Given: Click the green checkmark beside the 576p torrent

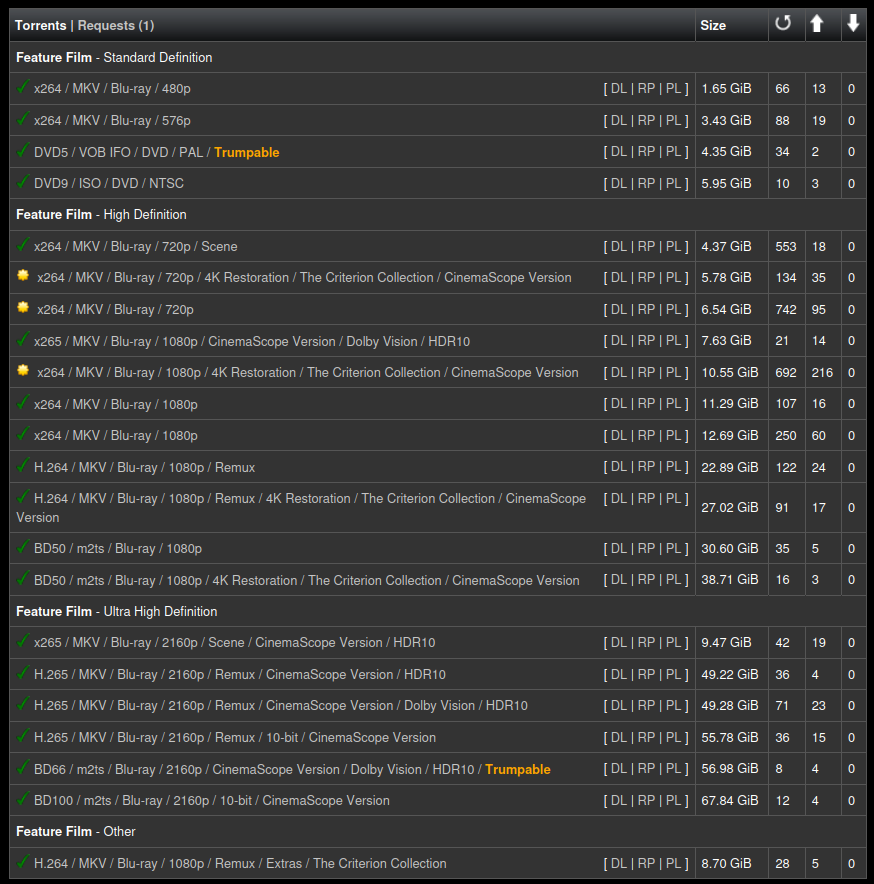Looking at the screenshot, I should pyautogui.click(x=23, y=119).
